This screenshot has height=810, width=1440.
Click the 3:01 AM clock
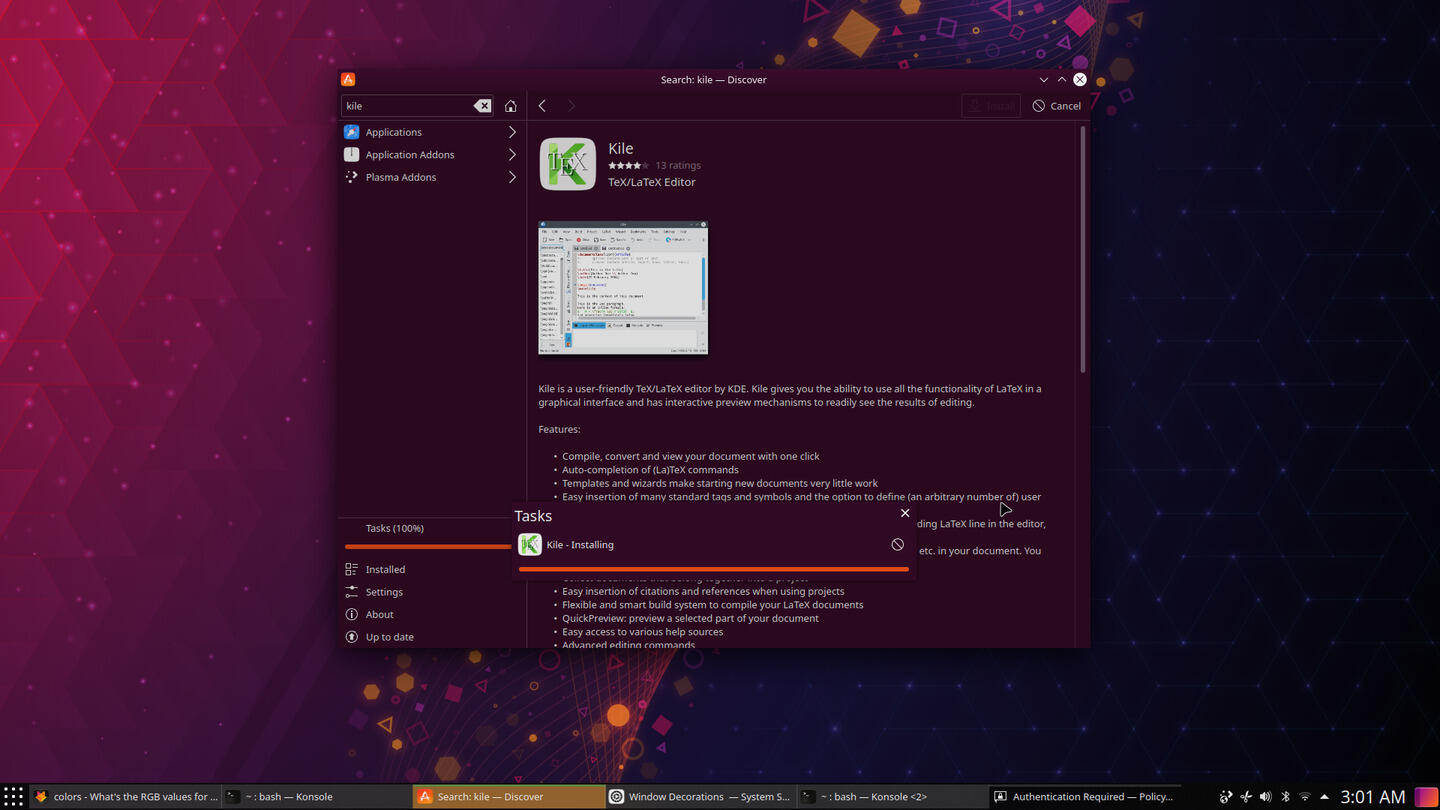pyautogui.click(x=1373, y=797)
